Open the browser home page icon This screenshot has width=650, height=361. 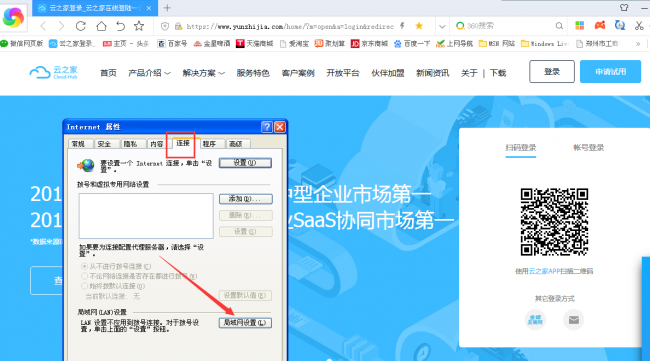click(x=101, y=26)
